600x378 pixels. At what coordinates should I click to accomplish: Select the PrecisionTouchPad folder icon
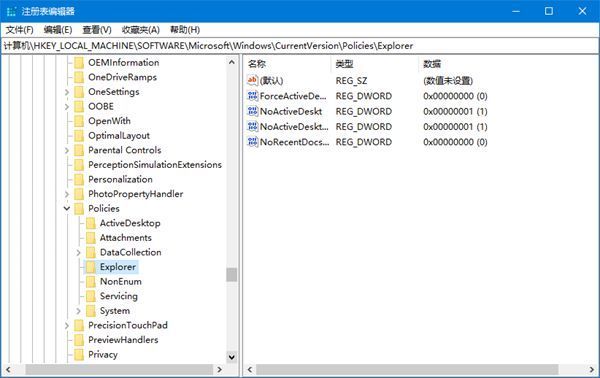tap(79, 326)
